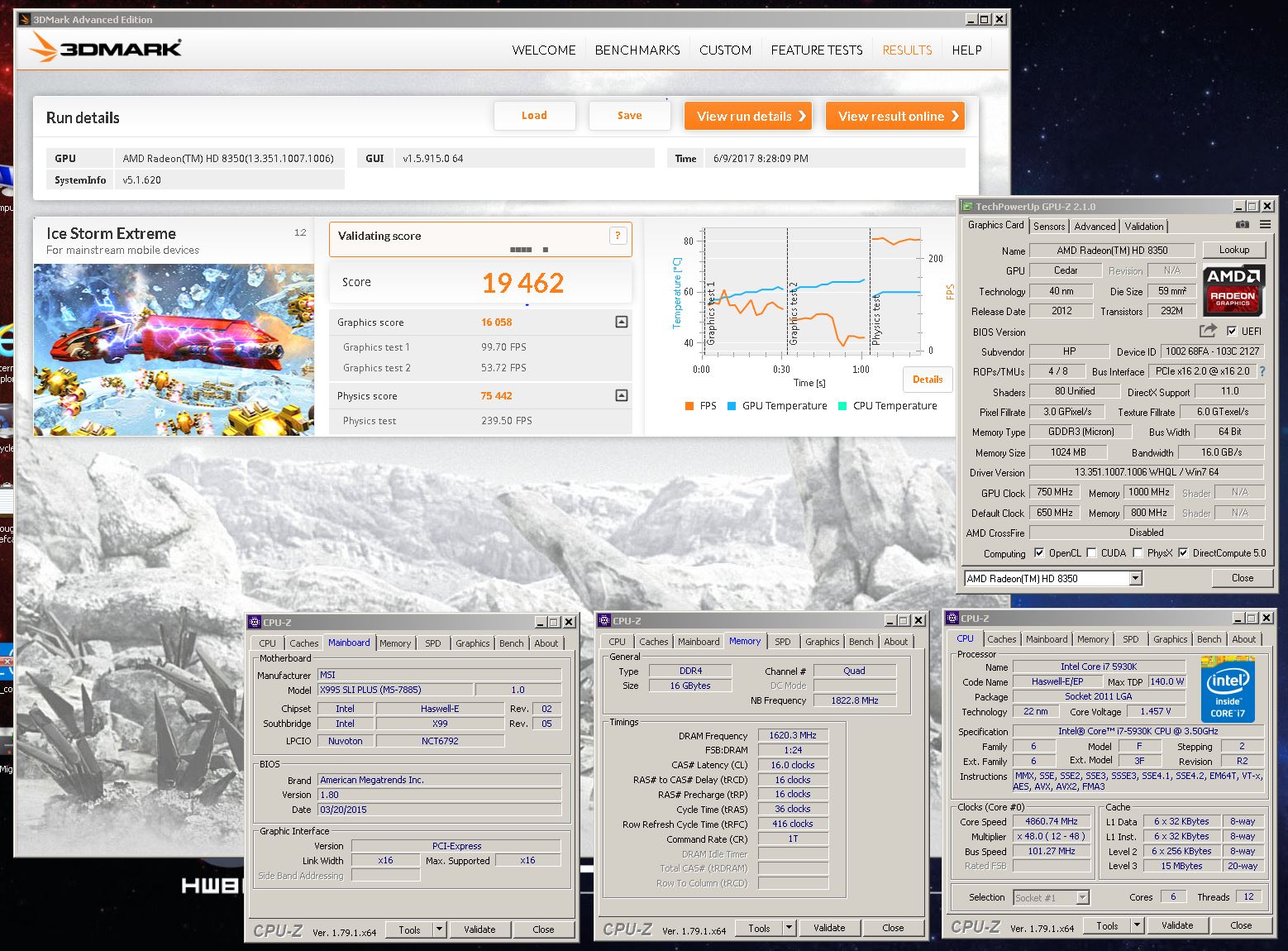
Task: Open WELCOME page in 3DMark
Action: pyautogui.click(x=544, y=50)
